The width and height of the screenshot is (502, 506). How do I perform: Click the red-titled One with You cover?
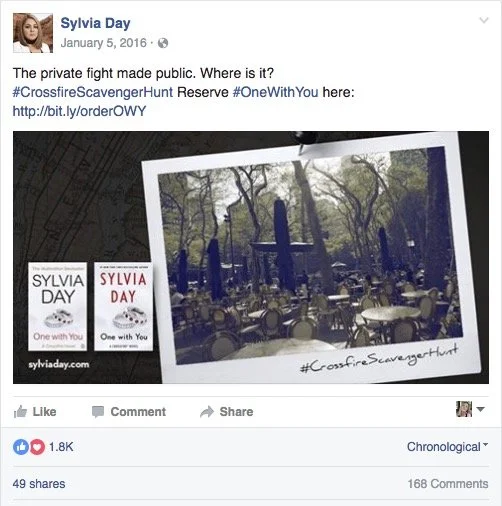(124, 306)
